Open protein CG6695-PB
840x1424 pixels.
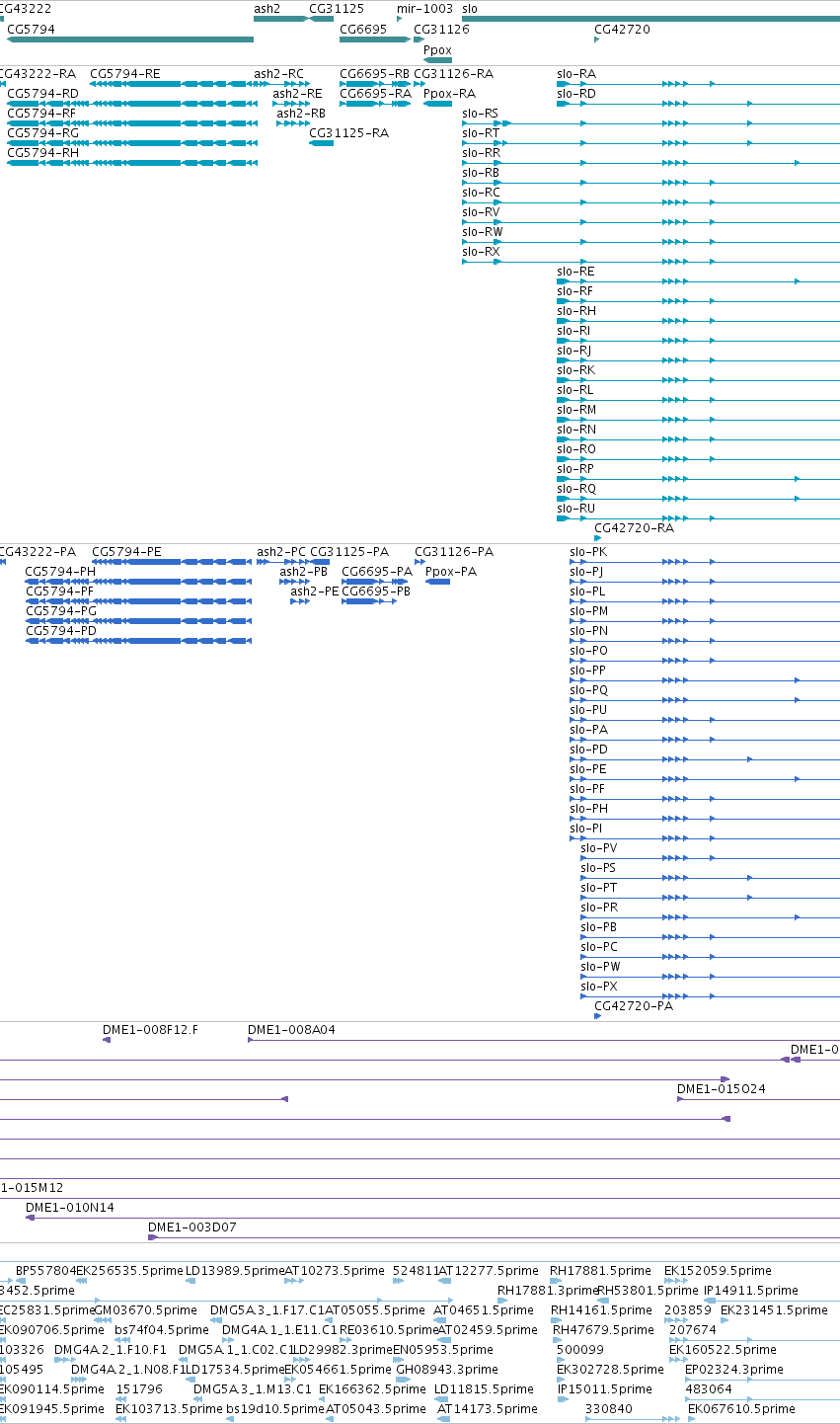(376, 592)
